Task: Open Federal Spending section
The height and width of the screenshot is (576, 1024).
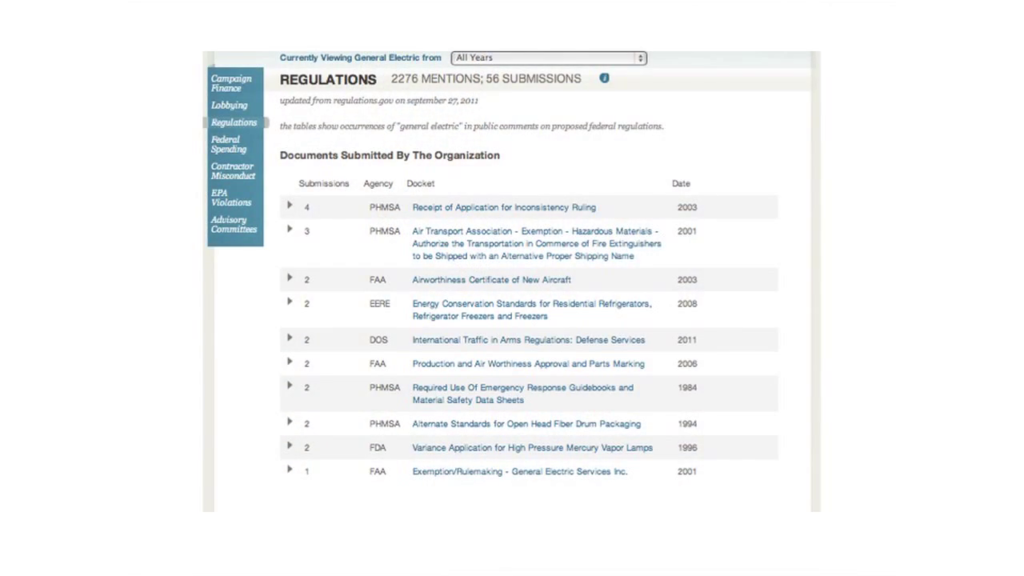Action: (x=229, y=144)
